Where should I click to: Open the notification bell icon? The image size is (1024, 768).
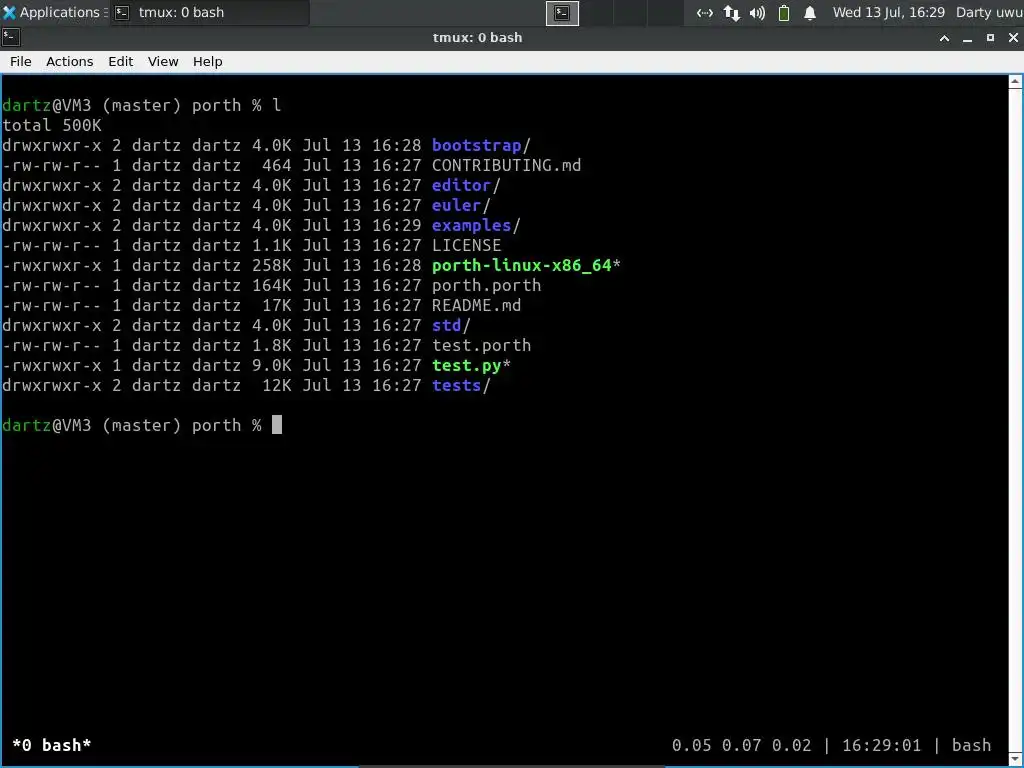[810, 13]
